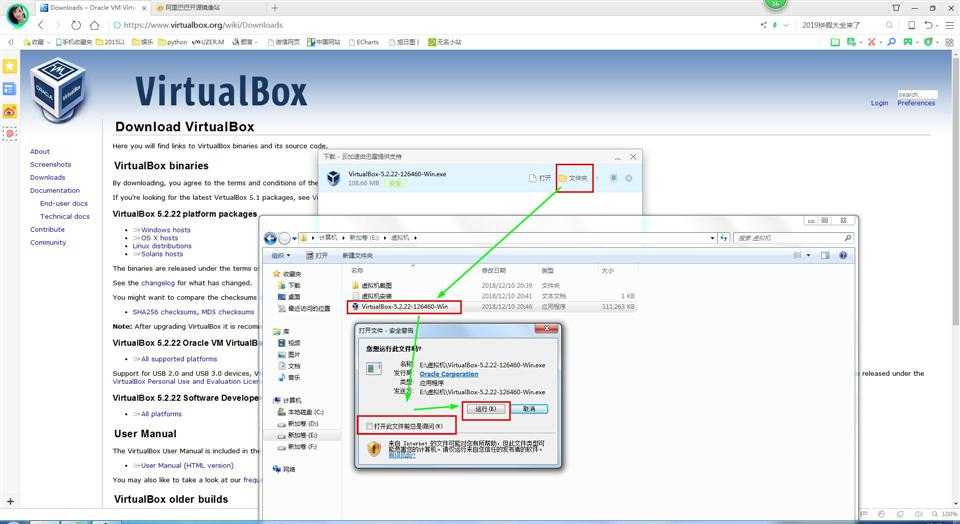Screen dimensions: 960x524
Task: Switch to the Downloads Oracle VM tab
Action: pyautogui.click(x=92, y=8)
